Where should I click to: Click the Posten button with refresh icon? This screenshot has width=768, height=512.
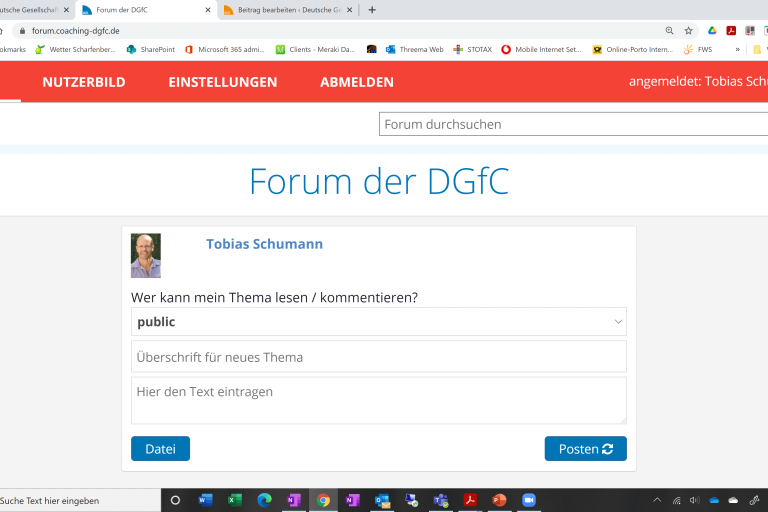pyautogui.click(x=585, y=449)
